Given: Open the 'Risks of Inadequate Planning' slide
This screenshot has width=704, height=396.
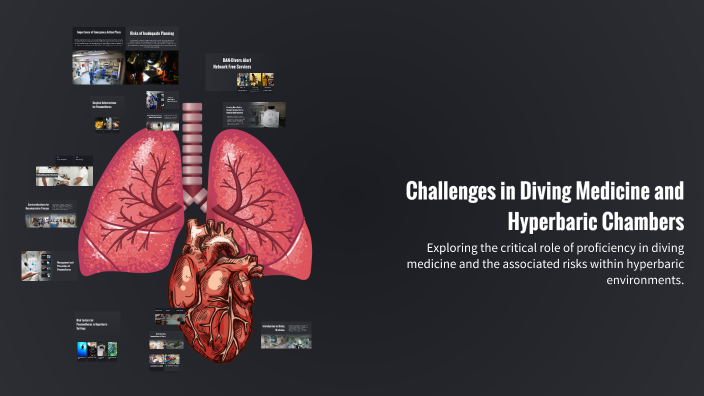Looking at the screenshot, I should pyautogui.click(x=152, y=56).
